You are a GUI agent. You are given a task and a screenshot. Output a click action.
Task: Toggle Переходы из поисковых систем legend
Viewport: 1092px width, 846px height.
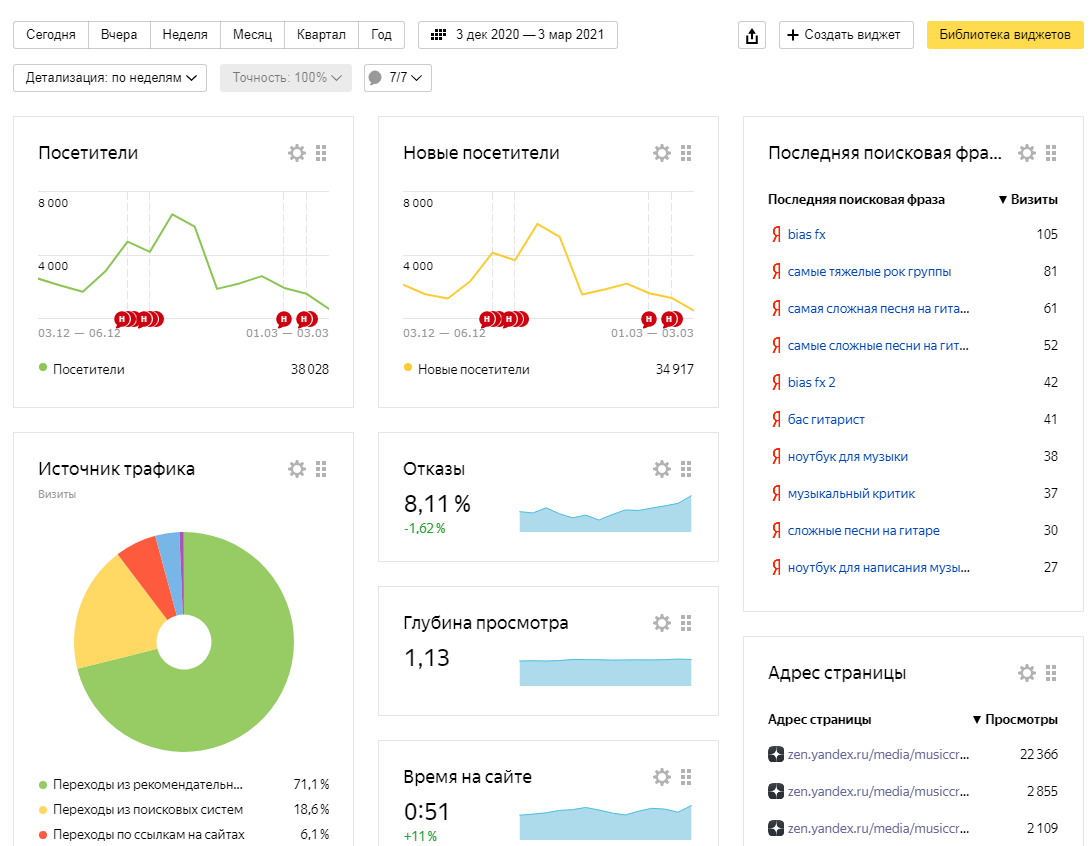141,809
